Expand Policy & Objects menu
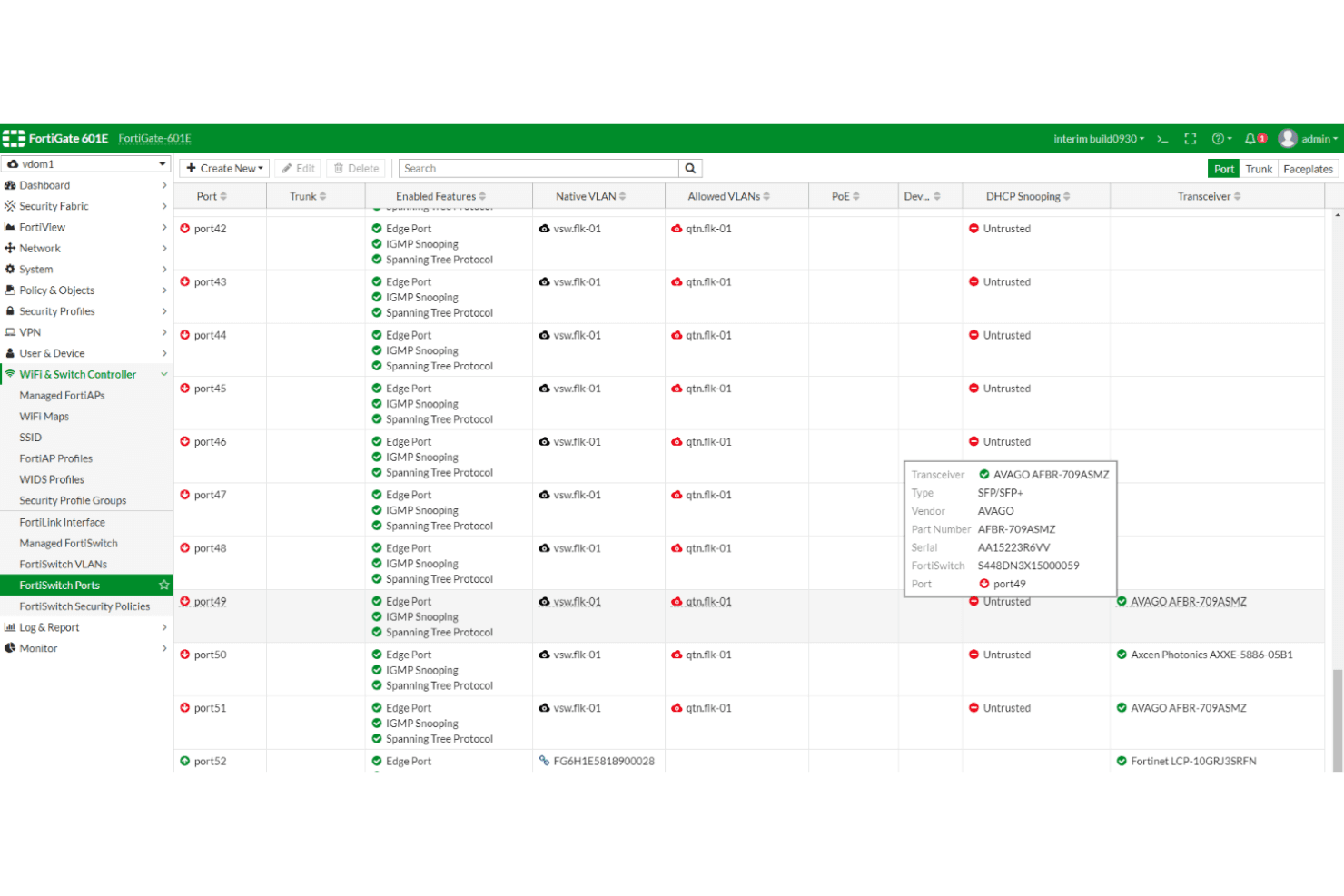Screen dimensions: 1344x896 [86, 290]
